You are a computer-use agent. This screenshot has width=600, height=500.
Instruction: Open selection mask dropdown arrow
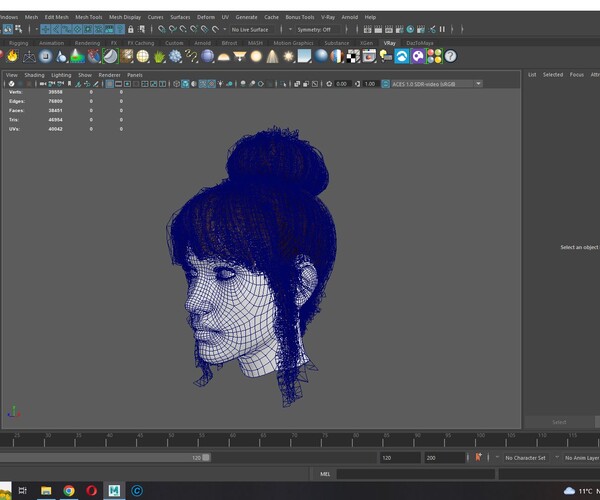37,29
